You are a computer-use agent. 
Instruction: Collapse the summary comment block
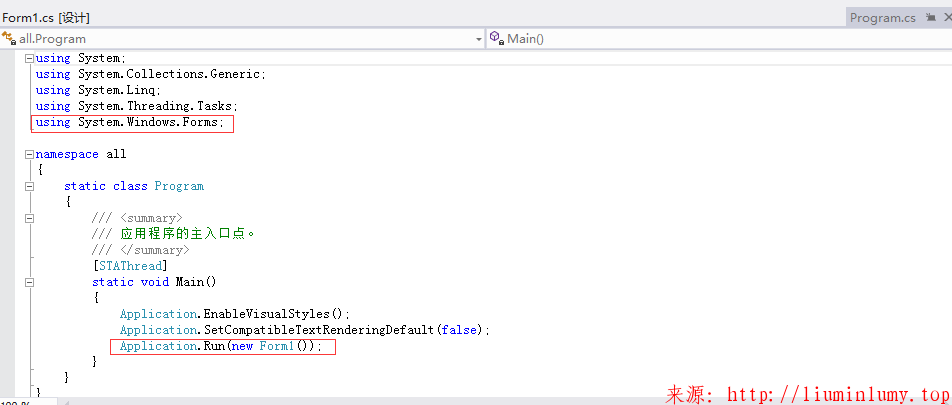[29, 218]
